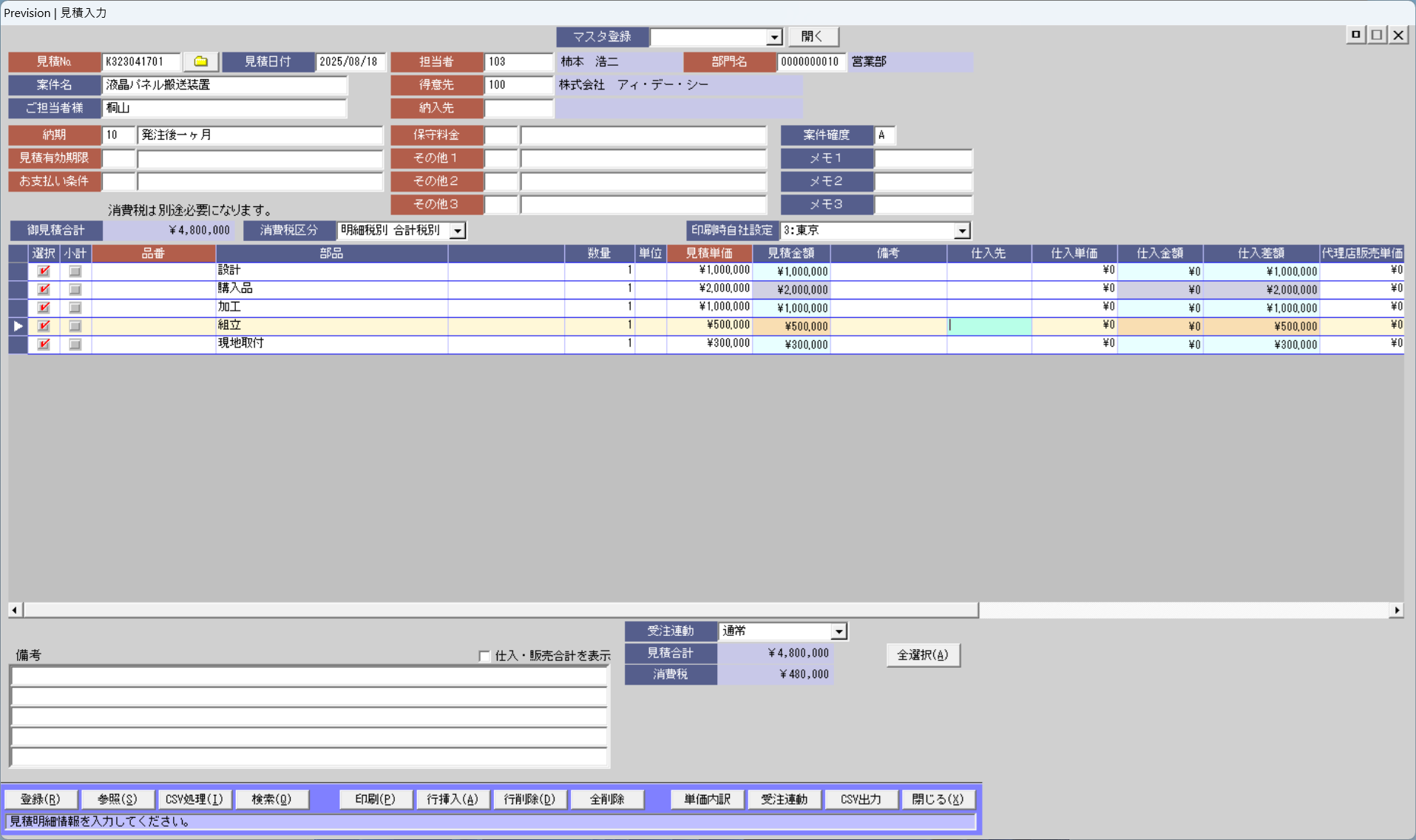Click the 品番 column header
Viewport: 1416px width, 840px height.
pos(153,254)
